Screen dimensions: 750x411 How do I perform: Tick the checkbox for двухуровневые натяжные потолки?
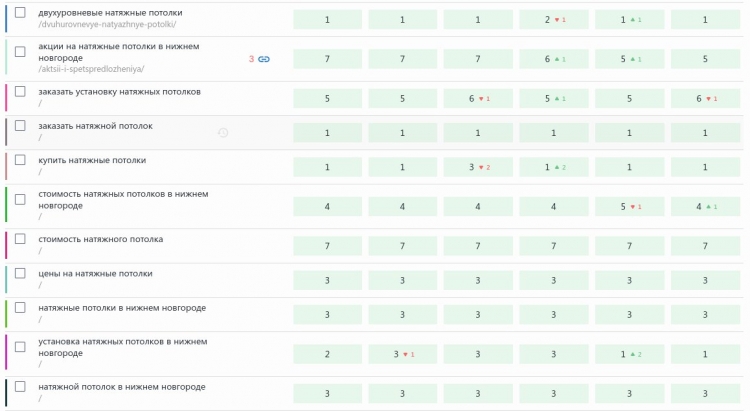tap(20, 12)
